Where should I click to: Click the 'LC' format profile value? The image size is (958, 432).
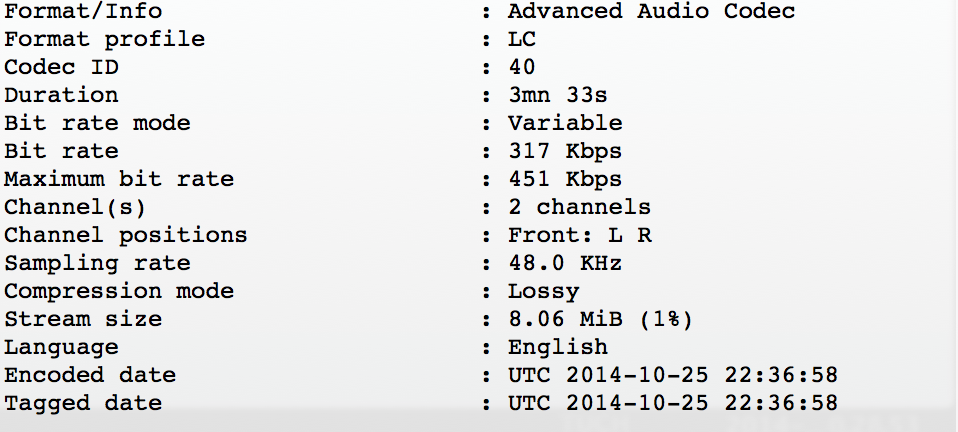pyautogui.click(x=521, y=39)
